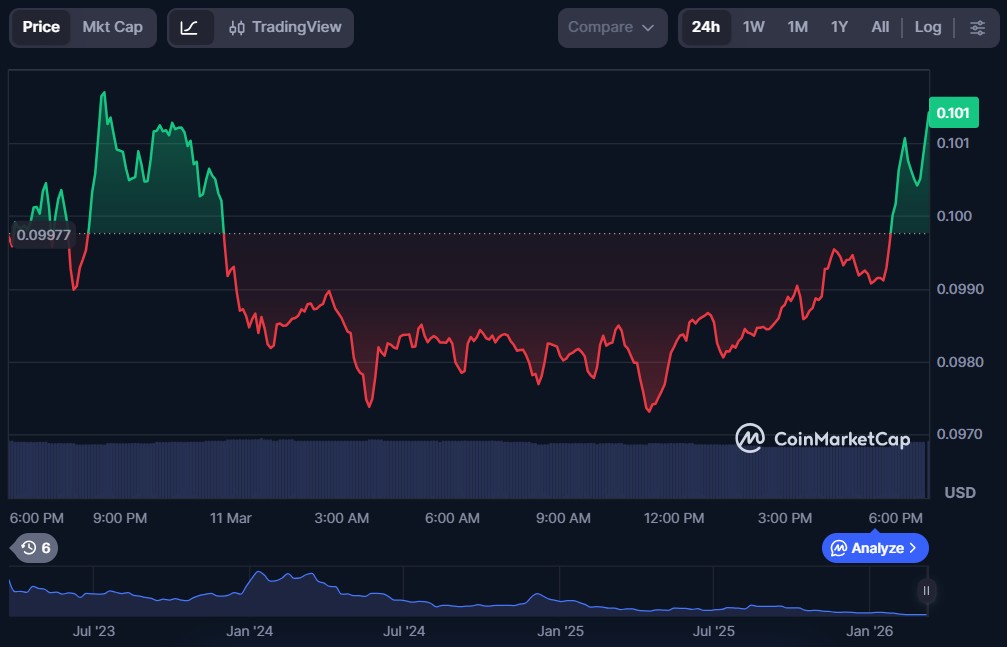
Task: Switch chart to Mkt Cap view
Action: [112, 27]
